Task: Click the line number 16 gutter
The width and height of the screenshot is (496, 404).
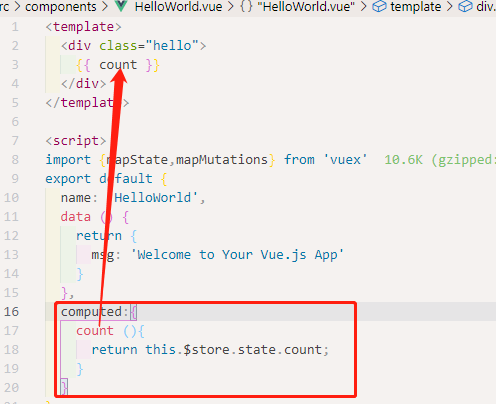Action: (11, 312)
